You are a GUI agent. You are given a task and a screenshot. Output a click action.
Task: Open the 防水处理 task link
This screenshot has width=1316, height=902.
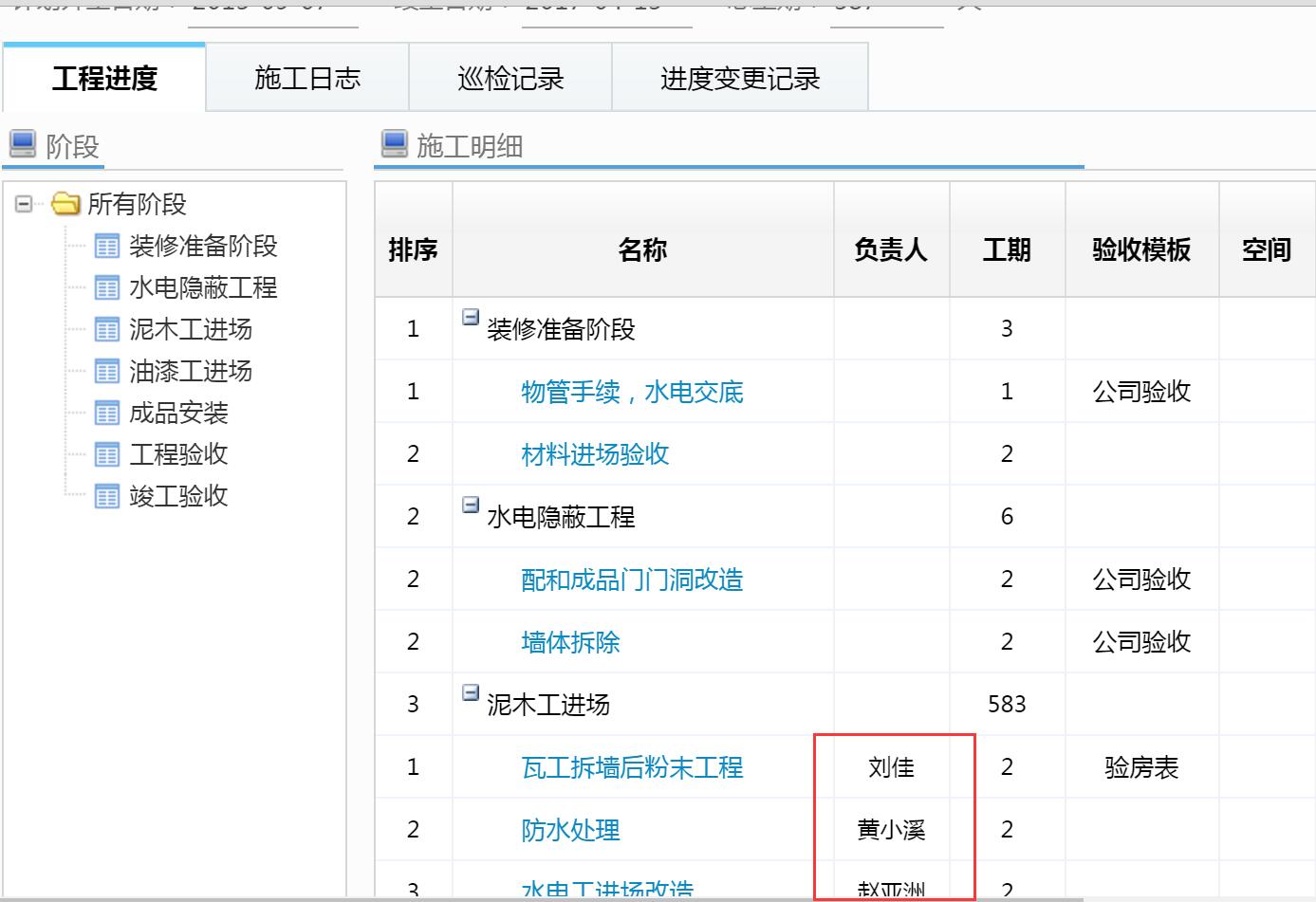pos(569,830)
